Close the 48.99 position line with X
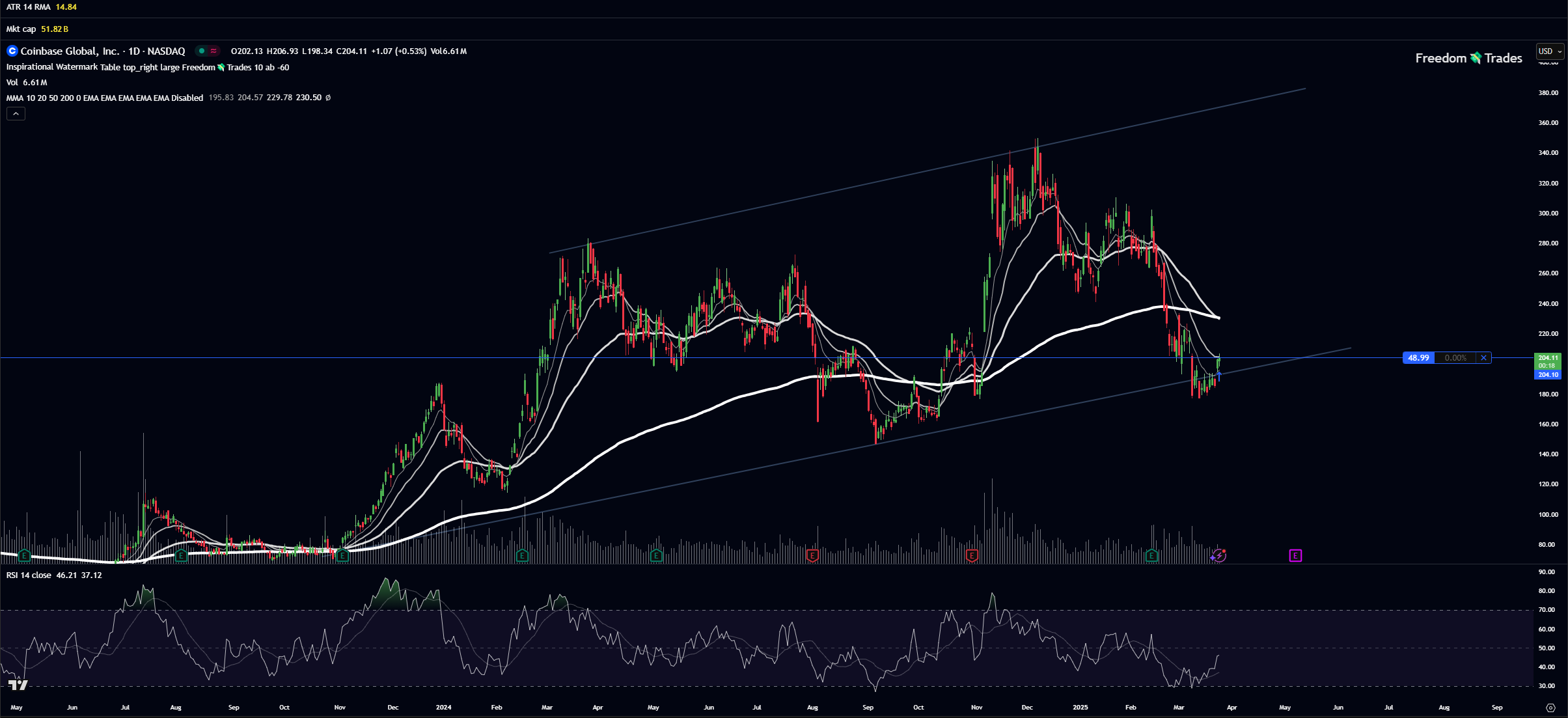 (x=1483, y=357)
